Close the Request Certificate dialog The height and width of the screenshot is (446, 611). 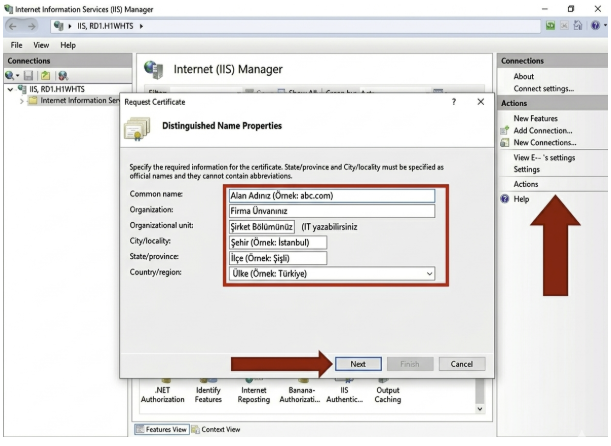[x=481, y=102]
